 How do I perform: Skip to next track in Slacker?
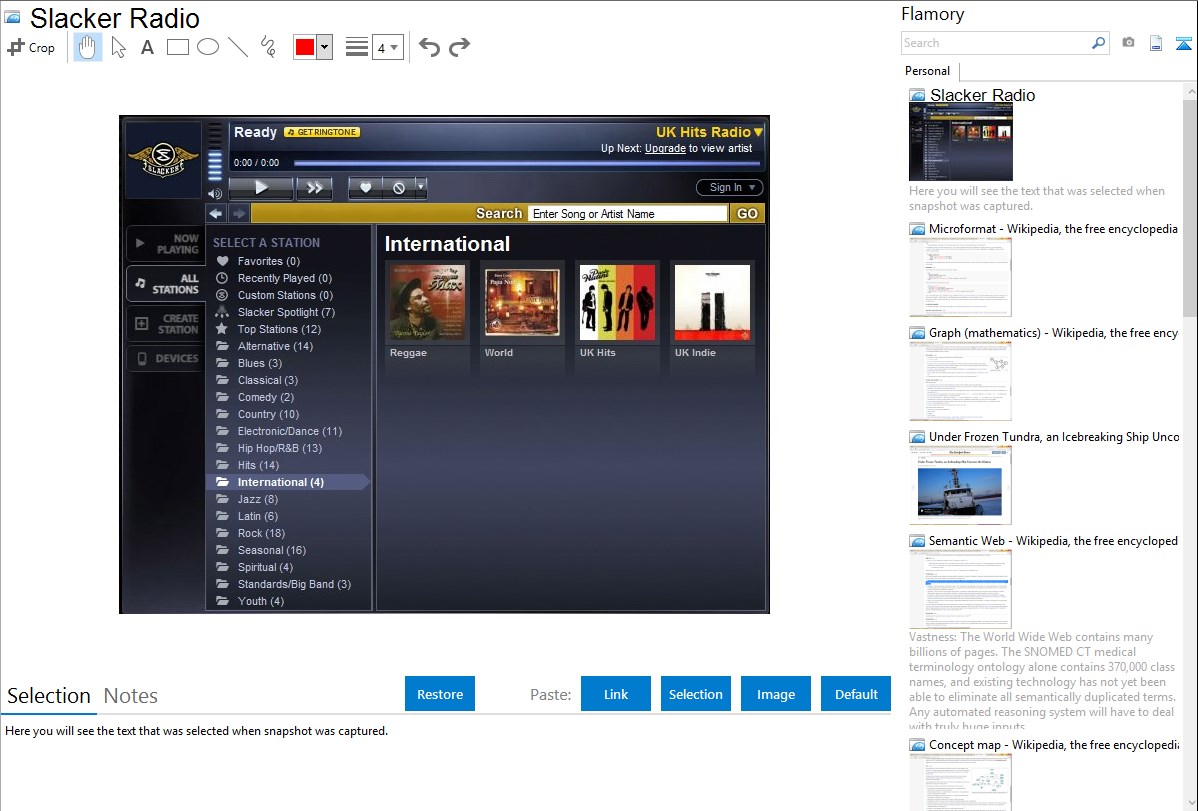click(314, 187)
